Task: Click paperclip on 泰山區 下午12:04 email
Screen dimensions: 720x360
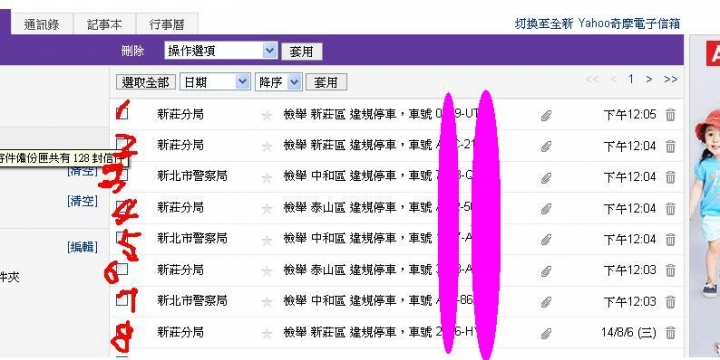Action: tap(546, 209)
